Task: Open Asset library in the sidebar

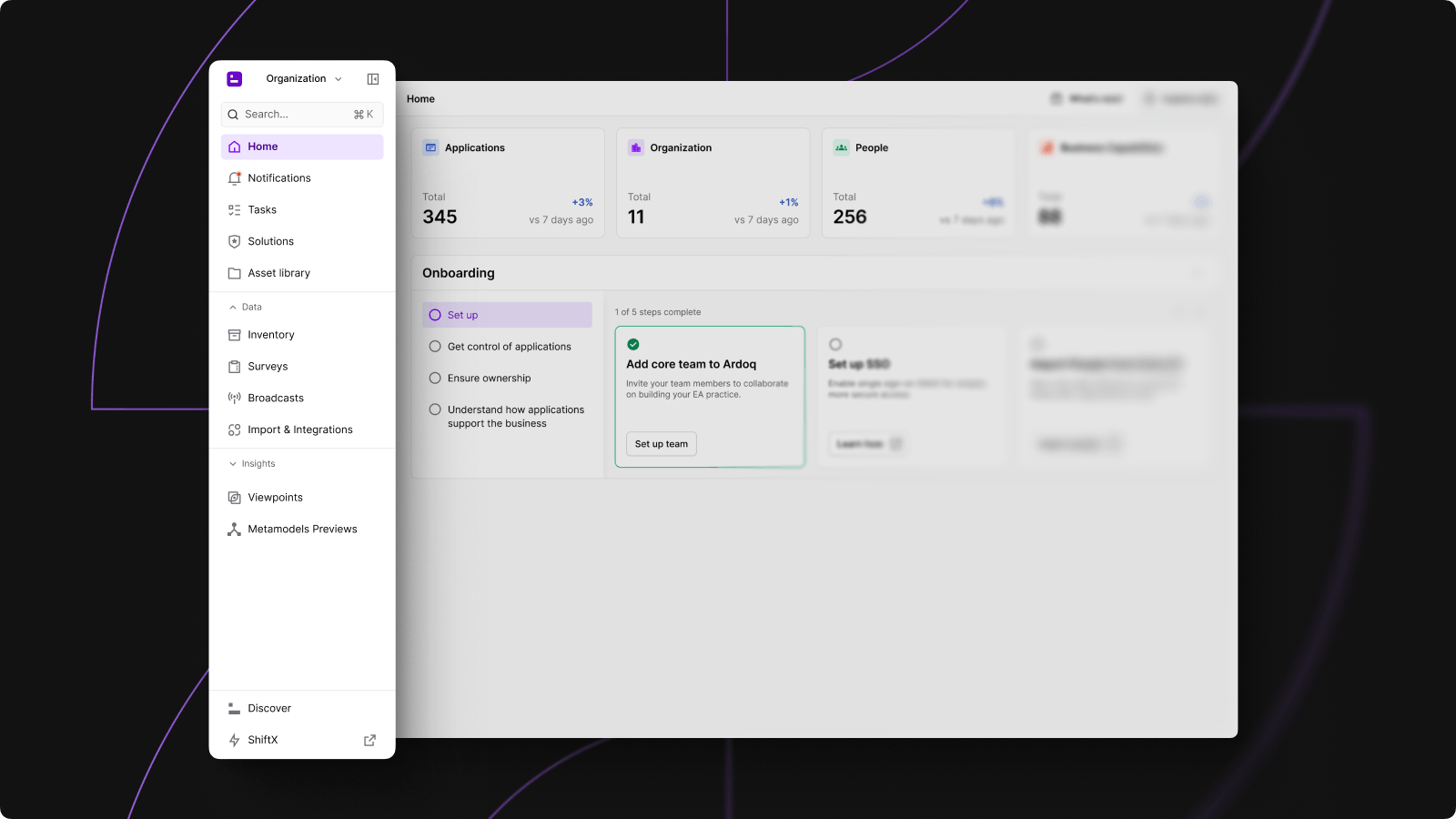Action: (x=278, y=273)
